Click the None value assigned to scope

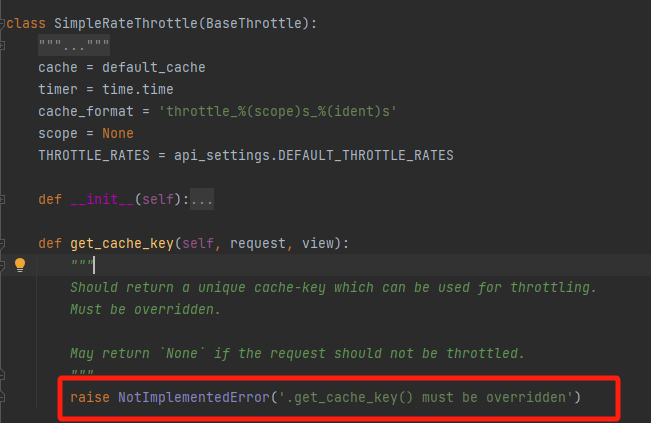point(118,133)
